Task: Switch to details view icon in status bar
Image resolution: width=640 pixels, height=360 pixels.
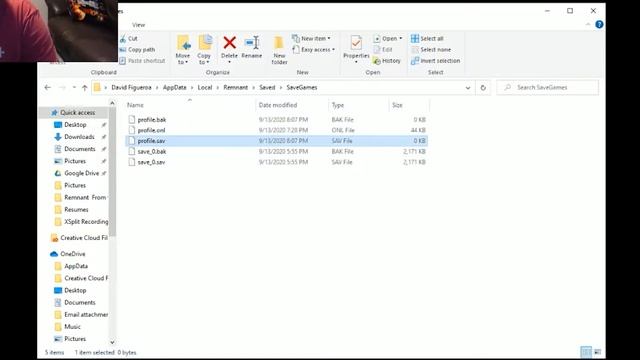Action: (x=586, y=351)
